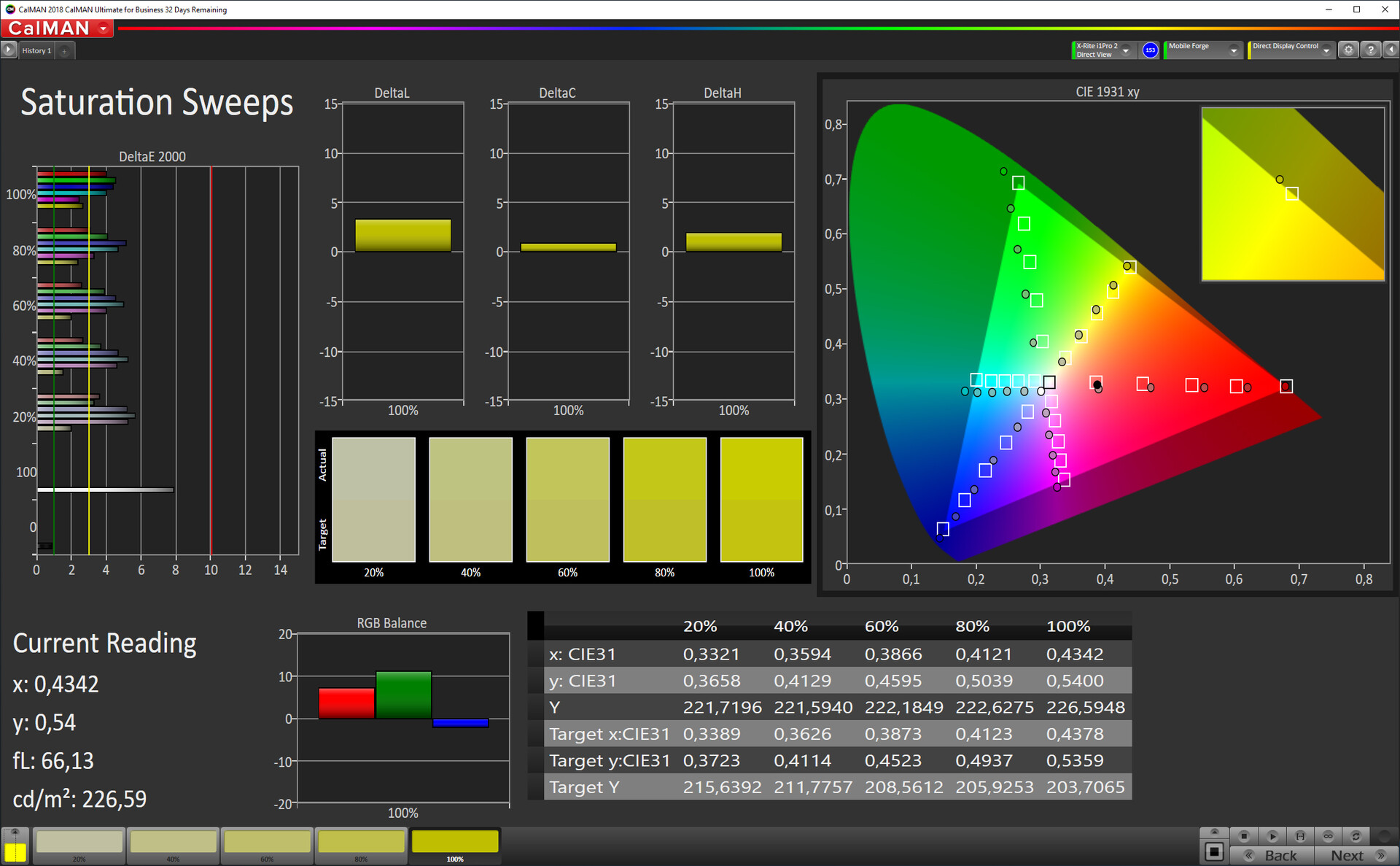Expand Direct Display Control dropdown

[x=1326, y=50]
